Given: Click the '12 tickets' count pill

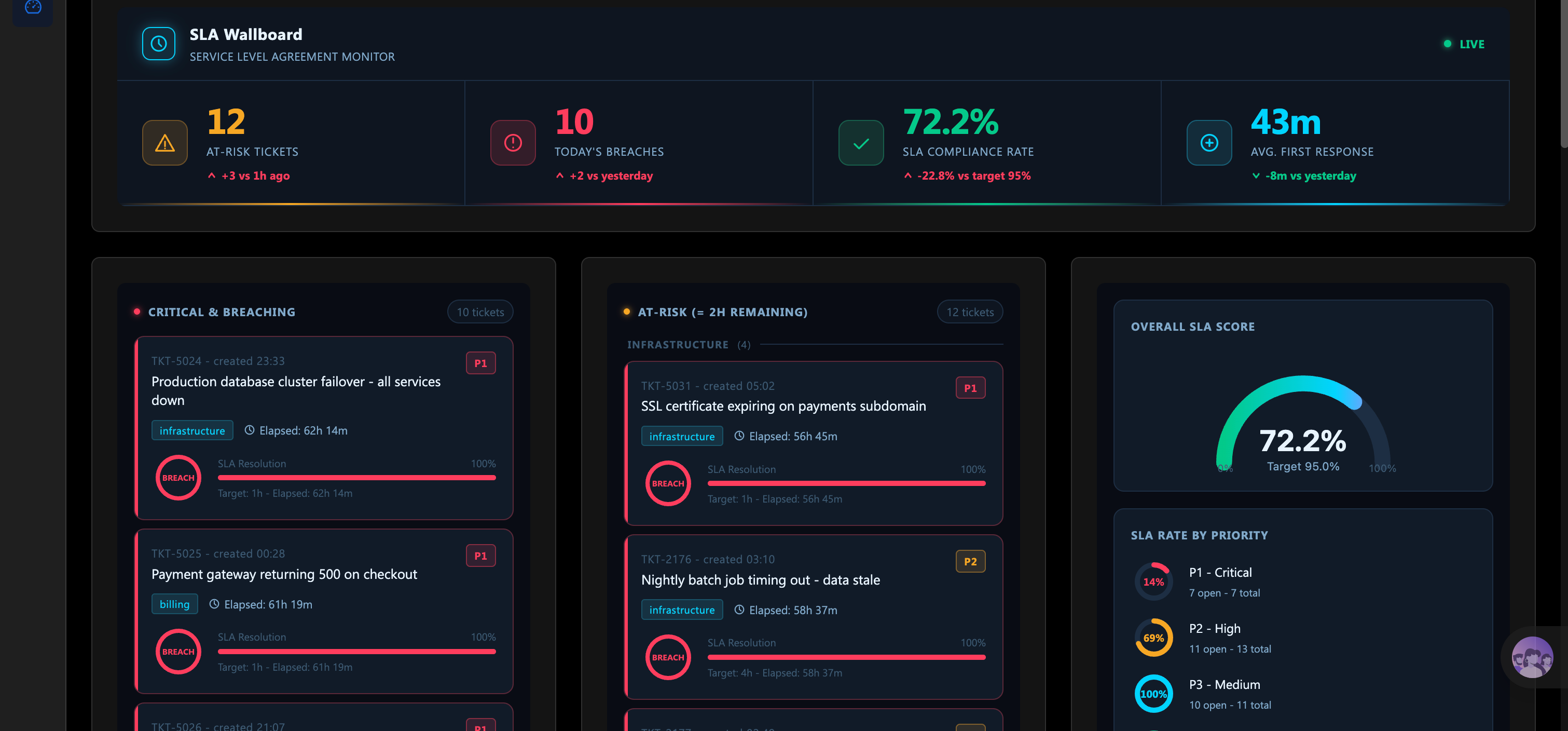Looking at the screenshot, I should pos(970,312).
